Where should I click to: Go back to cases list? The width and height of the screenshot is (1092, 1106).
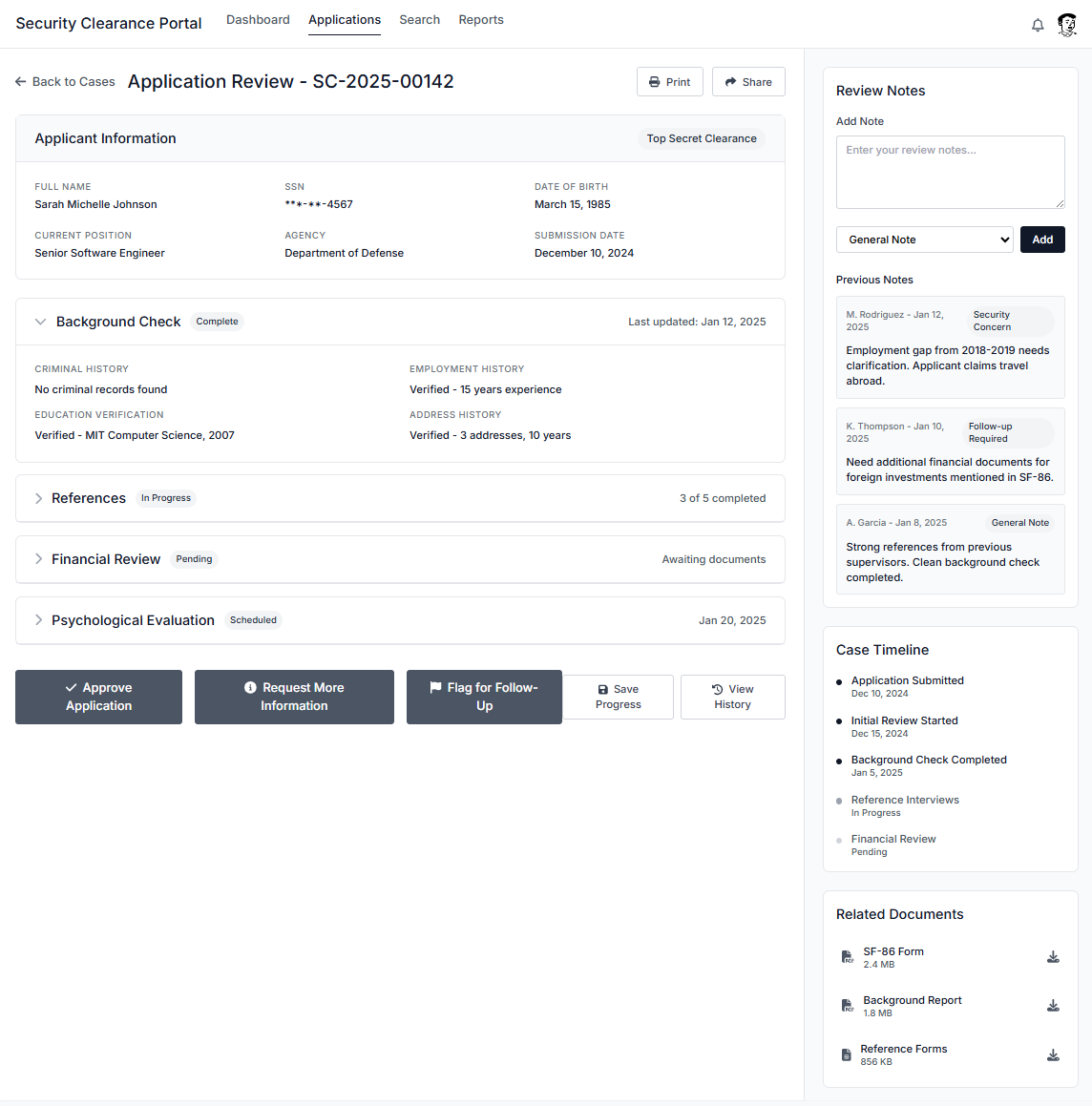(65, 82)
